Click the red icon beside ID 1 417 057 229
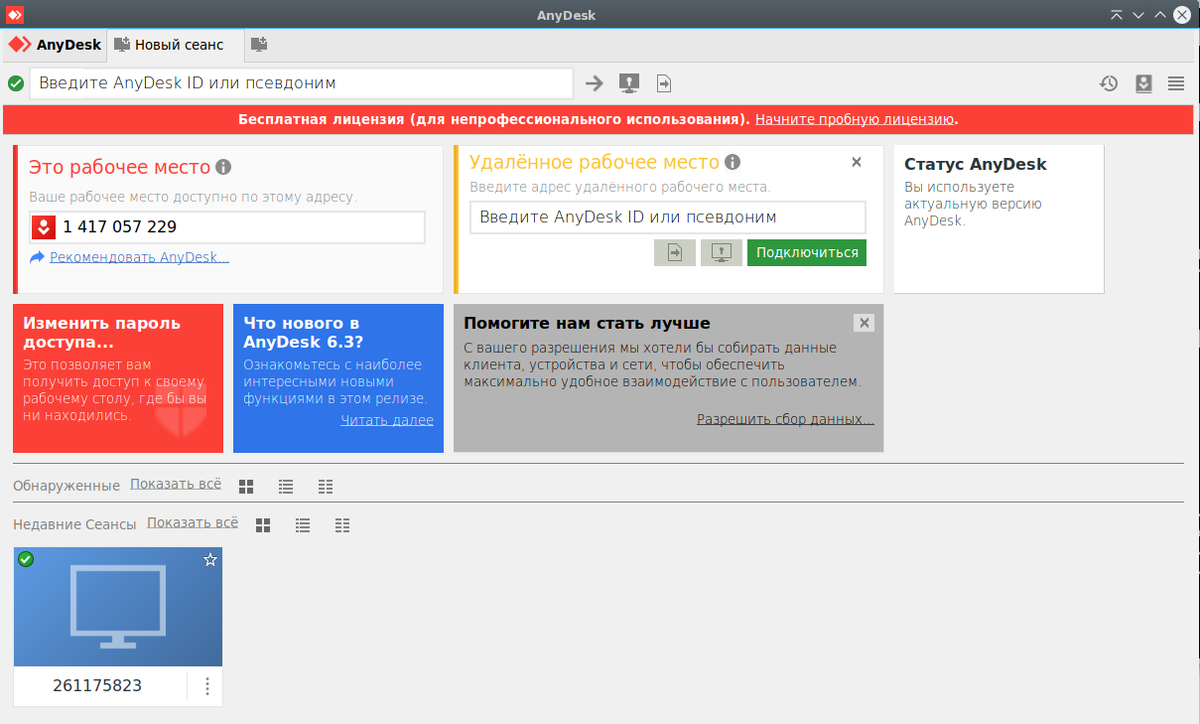This screenshot has width=1200, height=724. (43, 227)
